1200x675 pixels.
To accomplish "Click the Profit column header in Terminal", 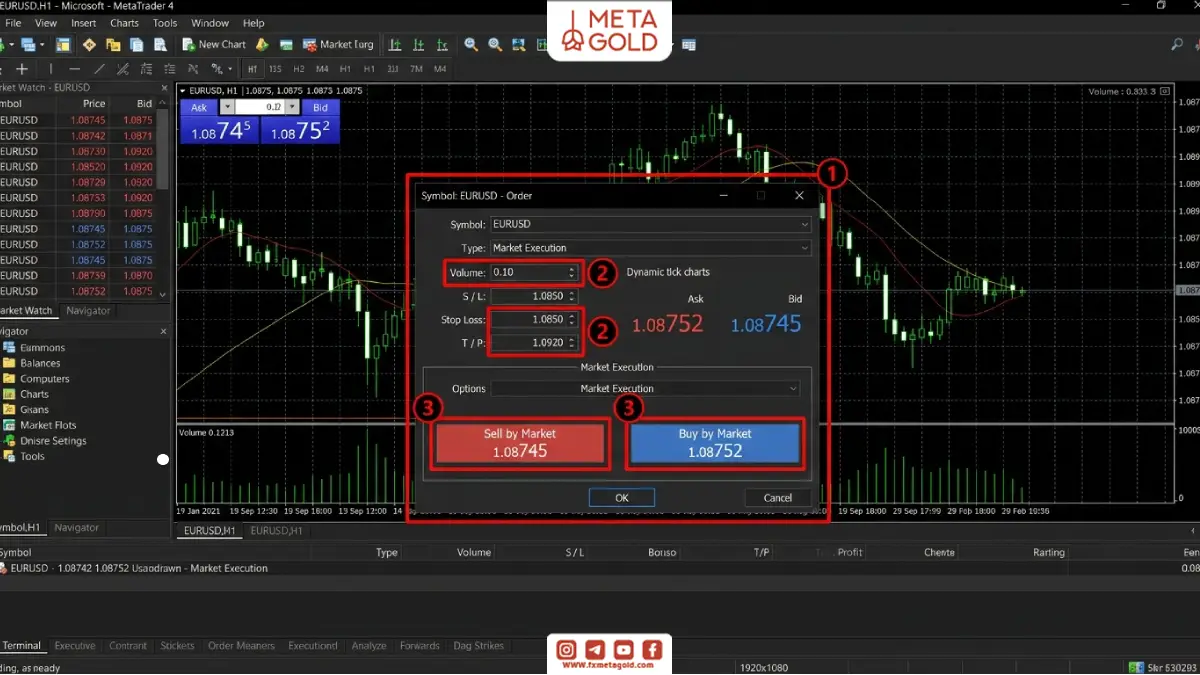I will click(x=850, y=552).
